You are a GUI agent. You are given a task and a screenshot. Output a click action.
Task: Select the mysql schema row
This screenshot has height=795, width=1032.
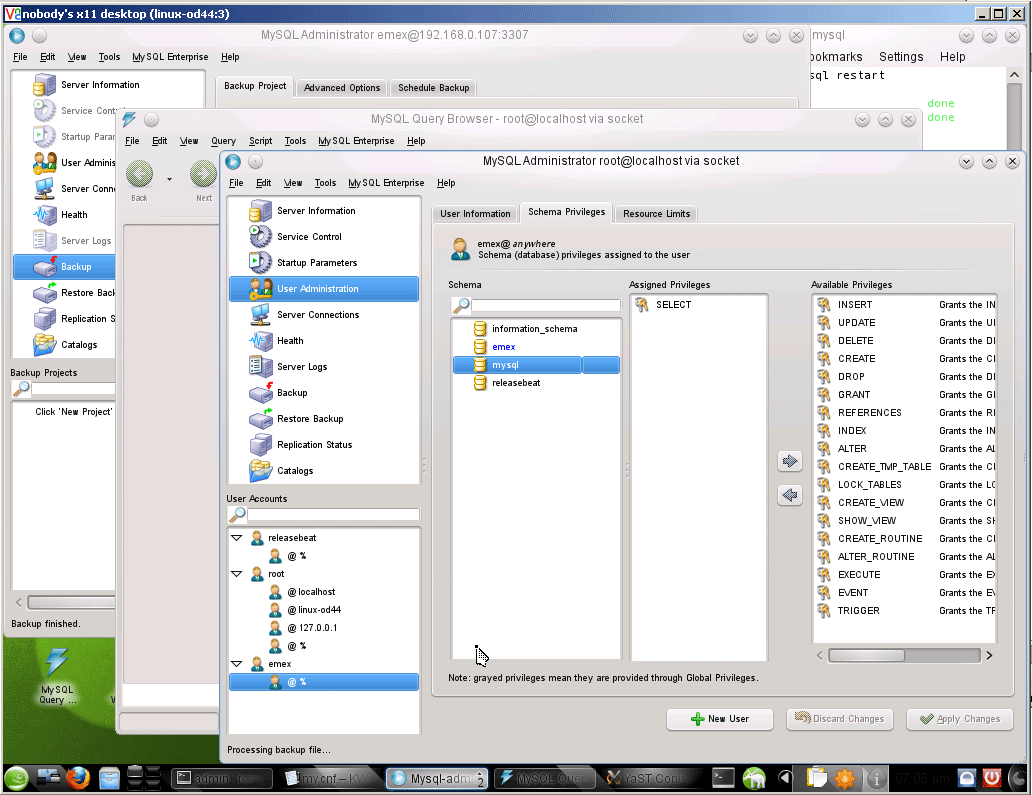pos(536,365)
